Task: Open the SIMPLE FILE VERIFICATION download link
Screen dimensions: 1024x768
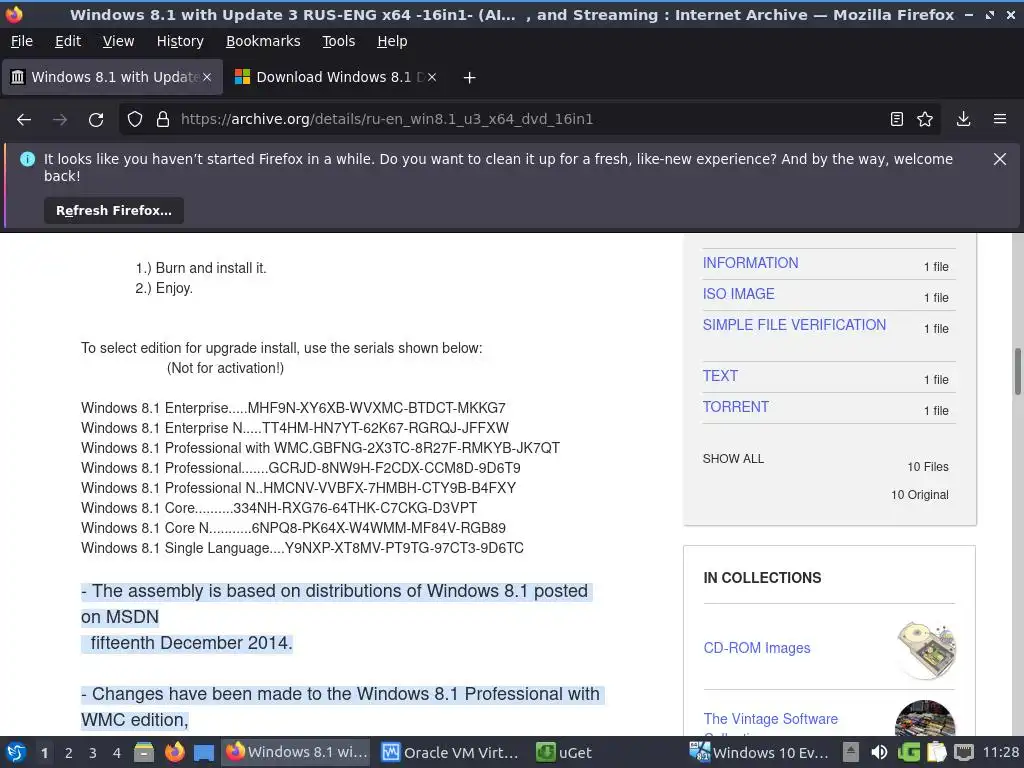Action: [x=794, y=325]
